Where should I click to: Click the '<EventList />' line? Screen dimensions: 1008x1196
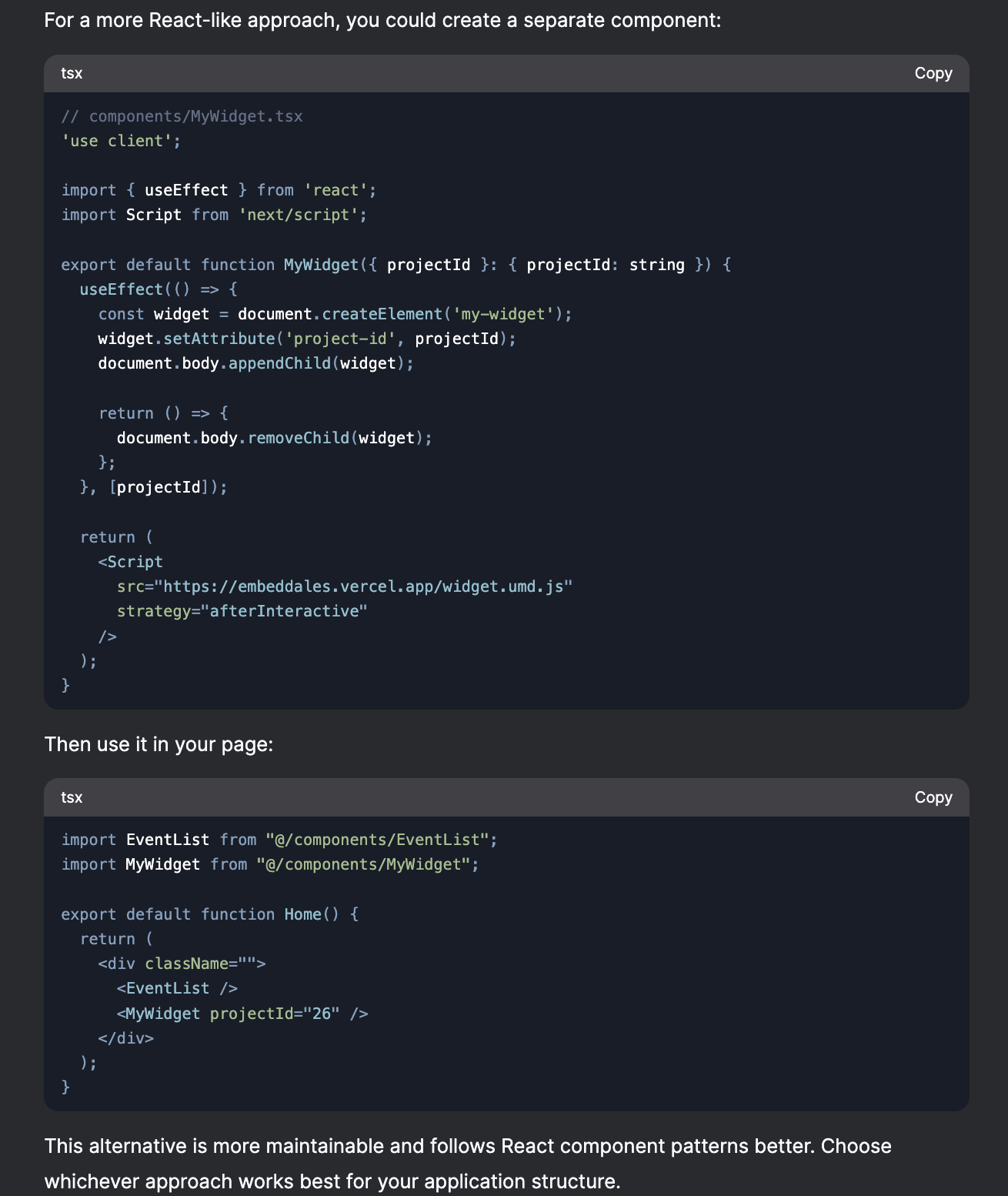pos(177,988)
